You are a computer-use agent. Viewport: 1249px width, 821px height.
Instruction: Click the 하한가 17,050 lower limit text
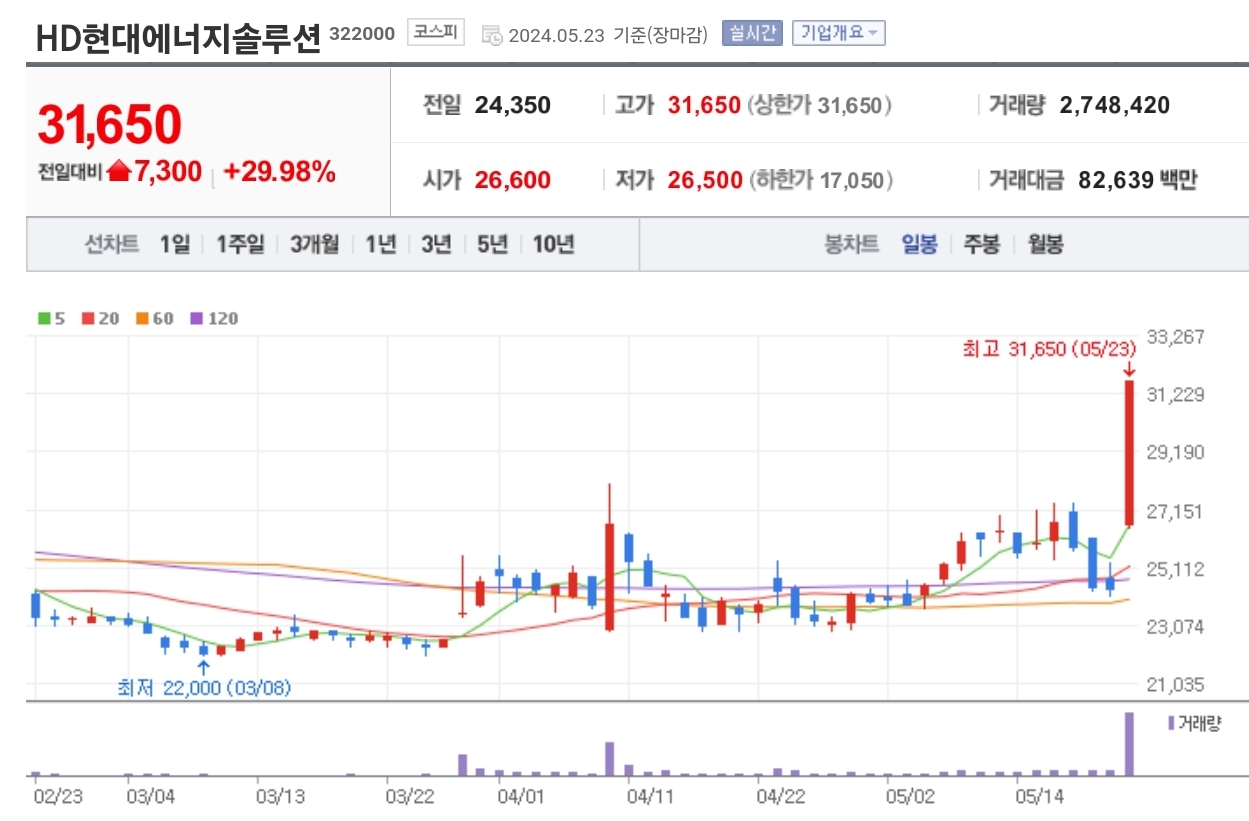pyautogui.click(x=820, y=181)
